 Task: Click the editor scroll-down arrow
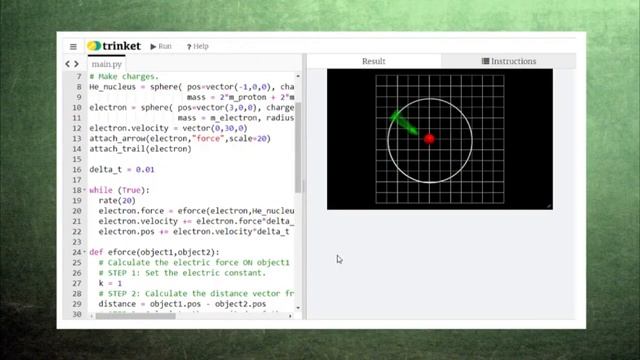(x=298, y=308)
